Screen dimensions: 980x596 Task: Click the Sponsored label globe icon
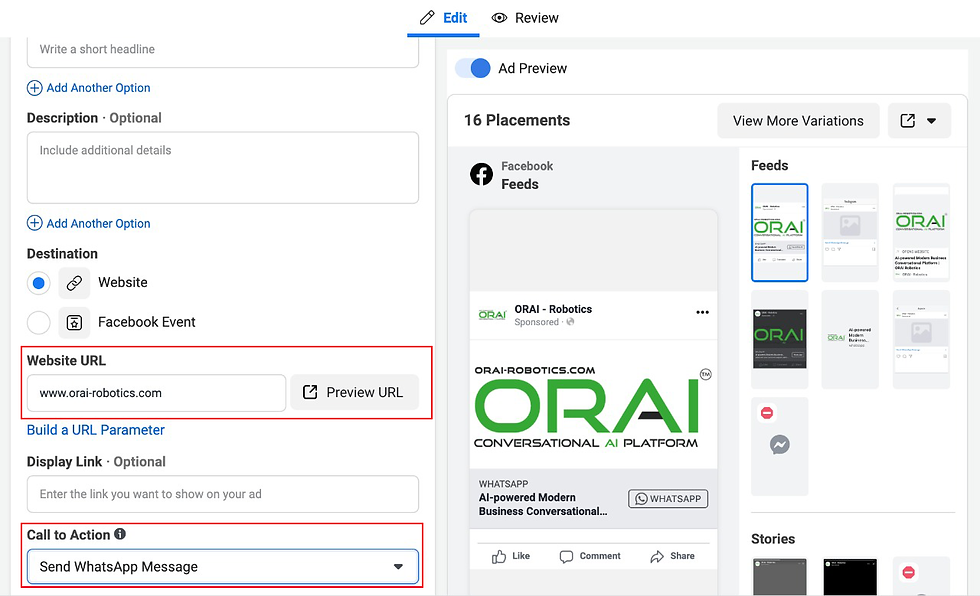click(570, 322)
